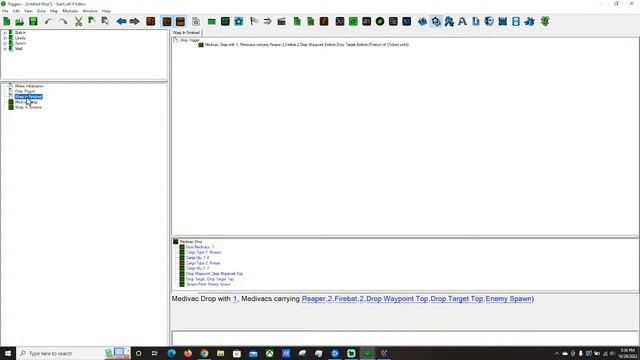Click the green New Folder icon
The width and height of the screenshot is (640, 360).
211,22
